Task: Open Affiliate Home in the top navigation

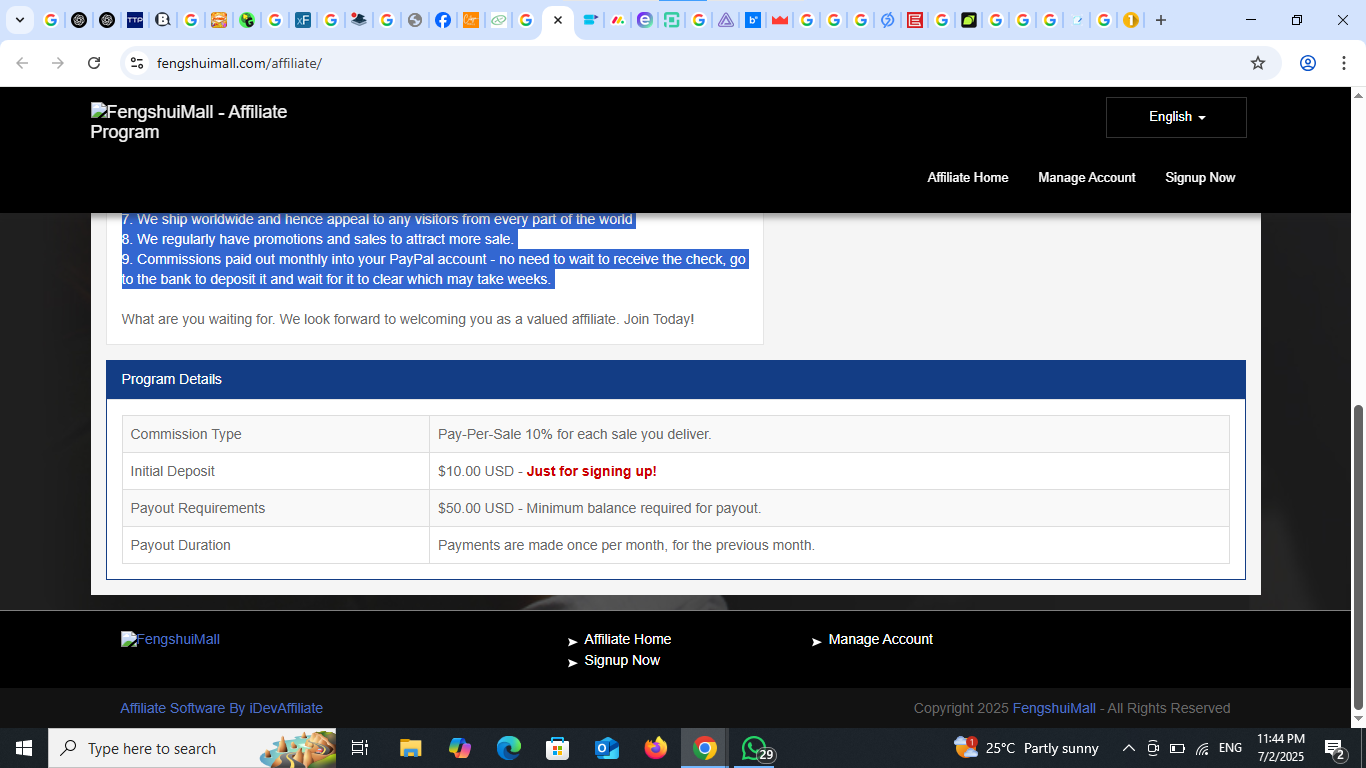Action: tap(967, 177)
